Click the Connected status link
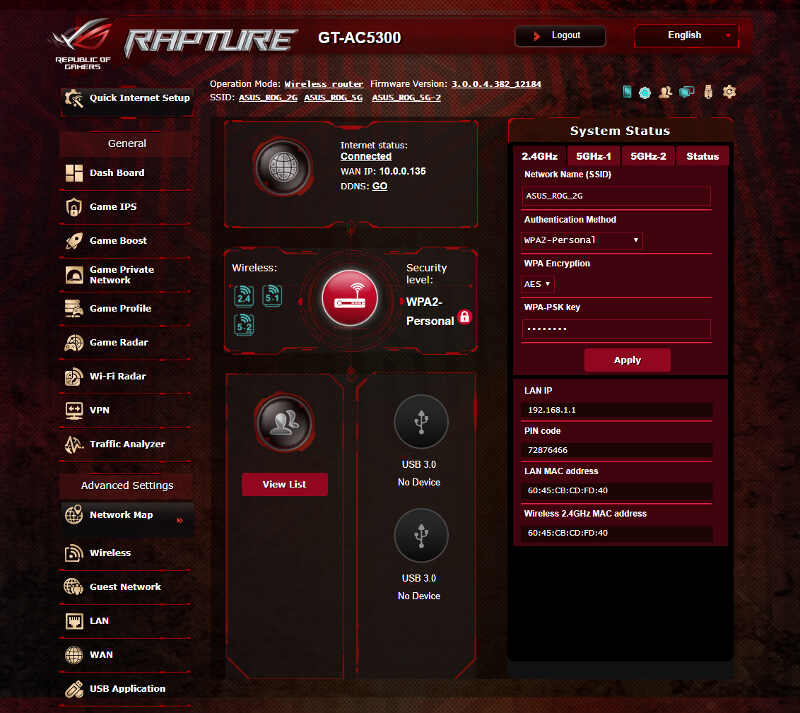The image size is (800, 713). [x=366, y=156]
